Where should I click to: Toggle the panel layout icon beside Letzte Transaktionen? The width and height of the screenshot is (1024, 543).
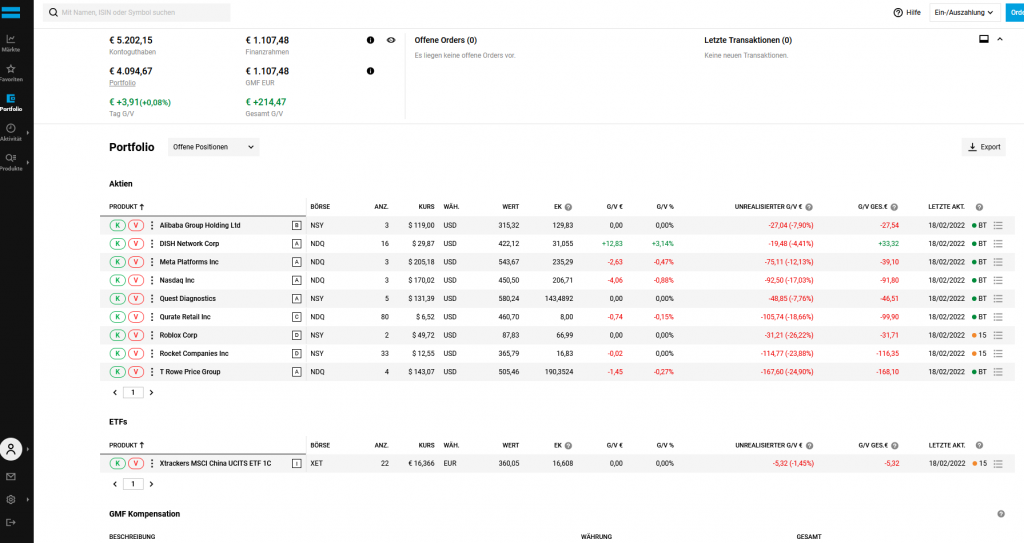[x=983, y=40]
